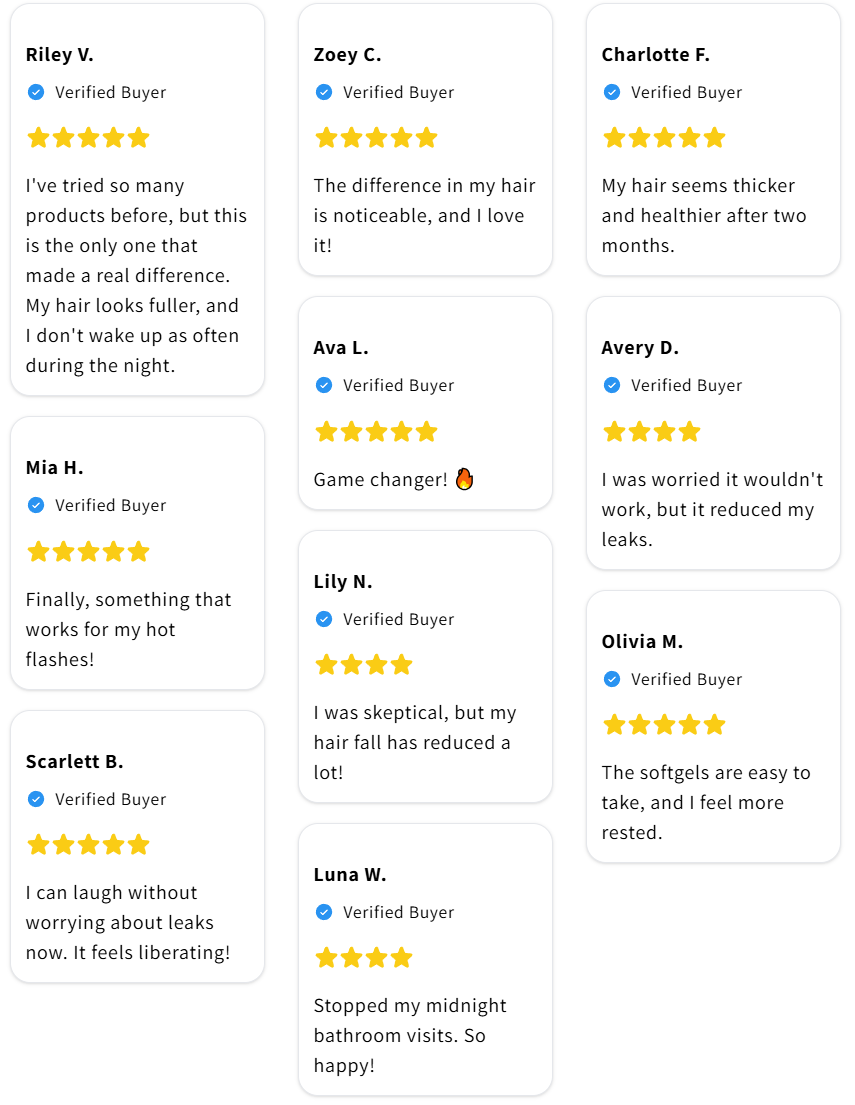The width and height of the screenshot is (855, 1105).
Task: Click the fire emoji in Ava L.'s review
Action: pyautogui.click(x=464, y=480)
